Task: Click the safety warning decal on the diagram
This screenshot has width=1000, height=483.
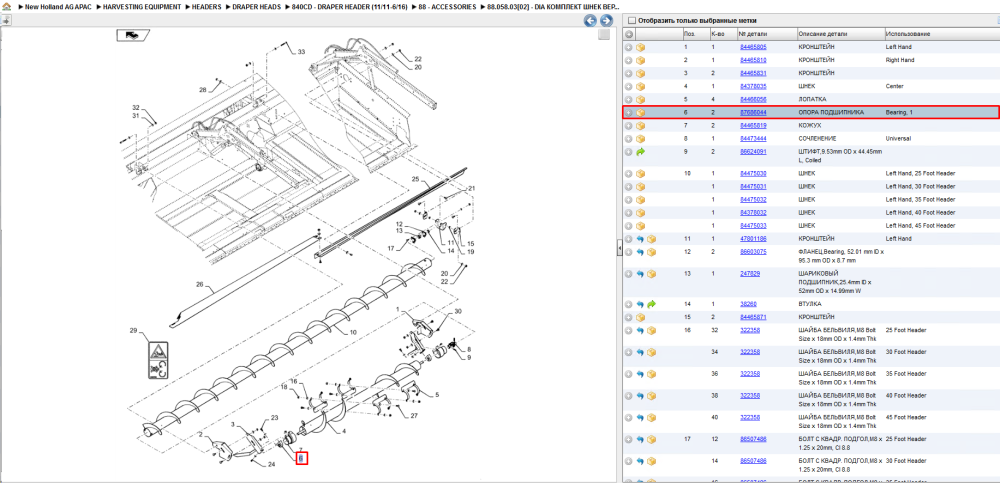Action: [159, 359]
